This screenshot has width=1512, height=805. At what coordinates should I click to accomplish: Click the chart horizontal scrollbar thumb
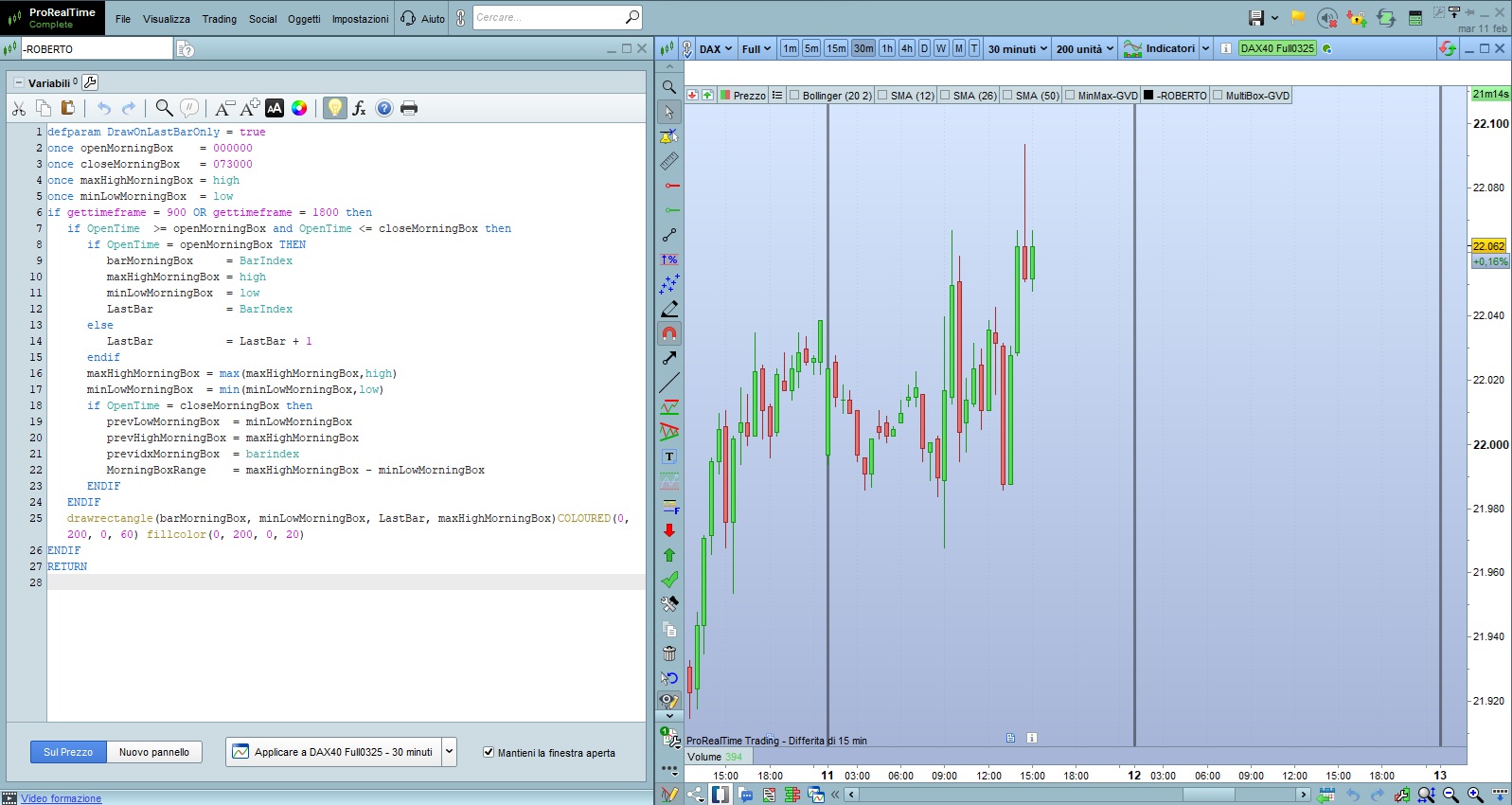tap(1208, 795)
